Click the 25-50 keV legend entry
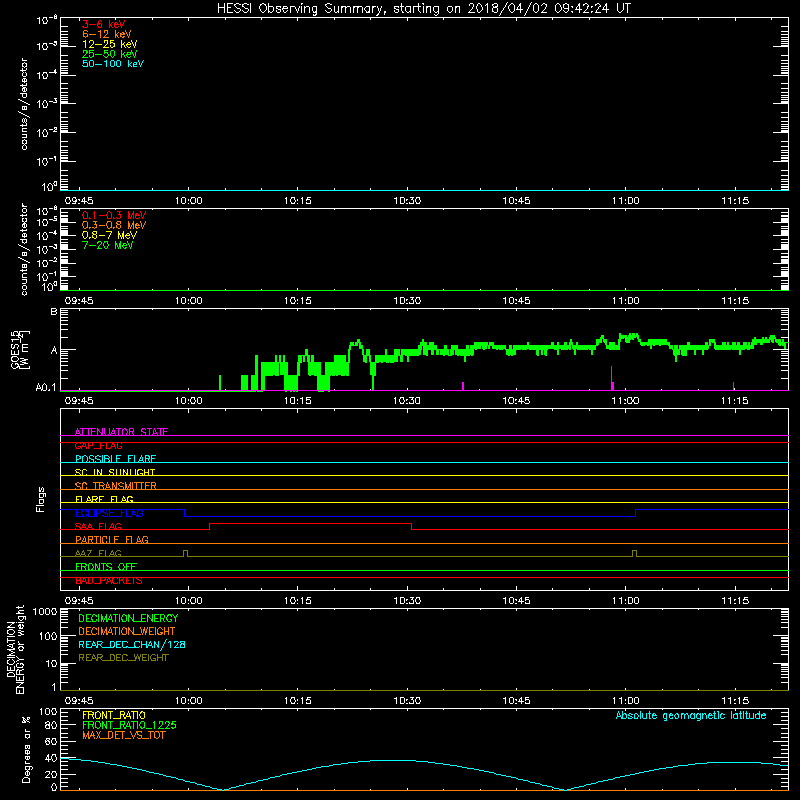The width and height of the screenshot is (800, 800). coord(109,54)
